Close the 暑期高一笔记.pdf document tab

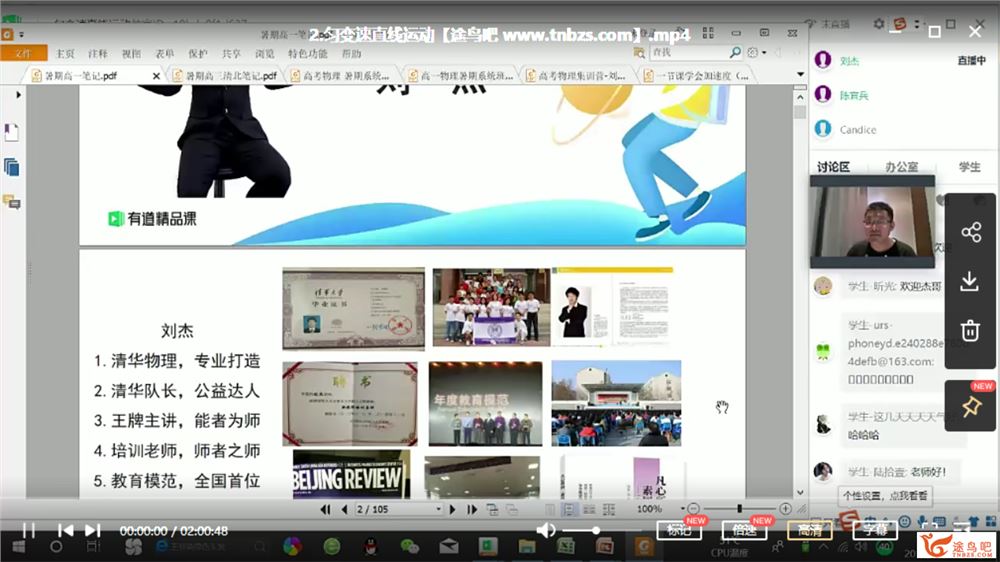pyautogui.click(x=156, y=76)
